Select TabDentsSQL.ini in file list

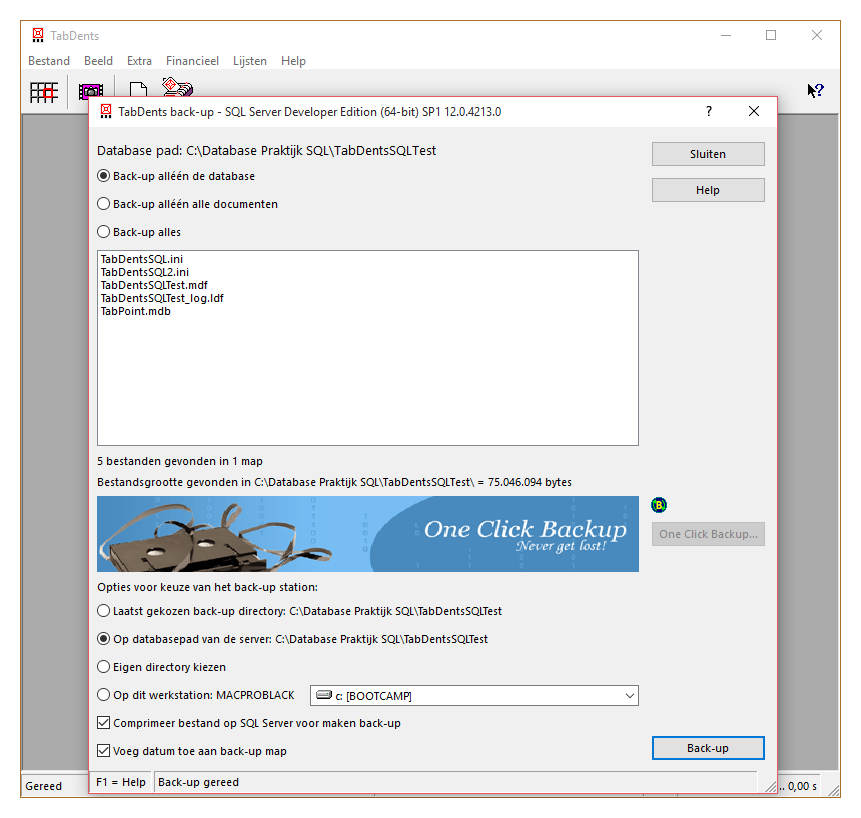142,259
